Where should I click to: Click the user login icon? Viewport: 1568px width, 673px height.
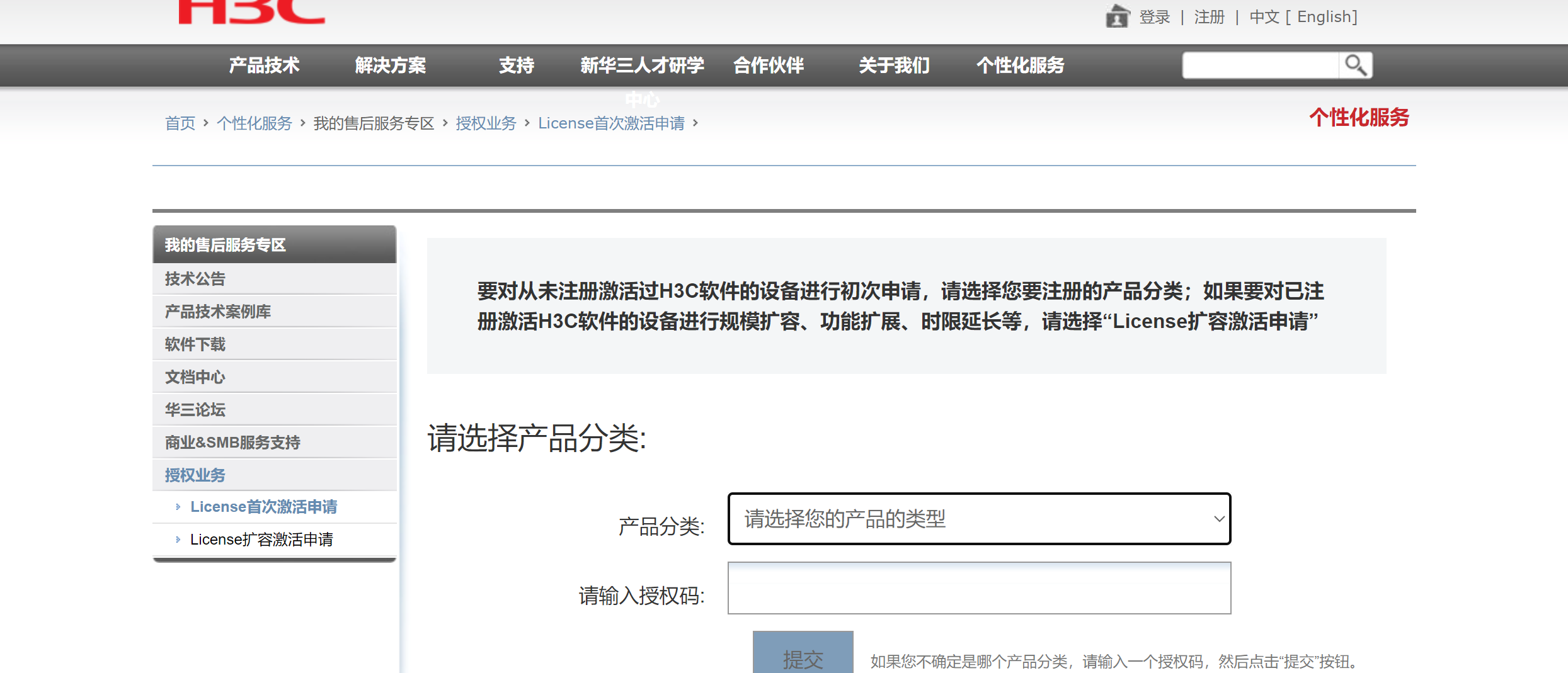[1118, 16]
